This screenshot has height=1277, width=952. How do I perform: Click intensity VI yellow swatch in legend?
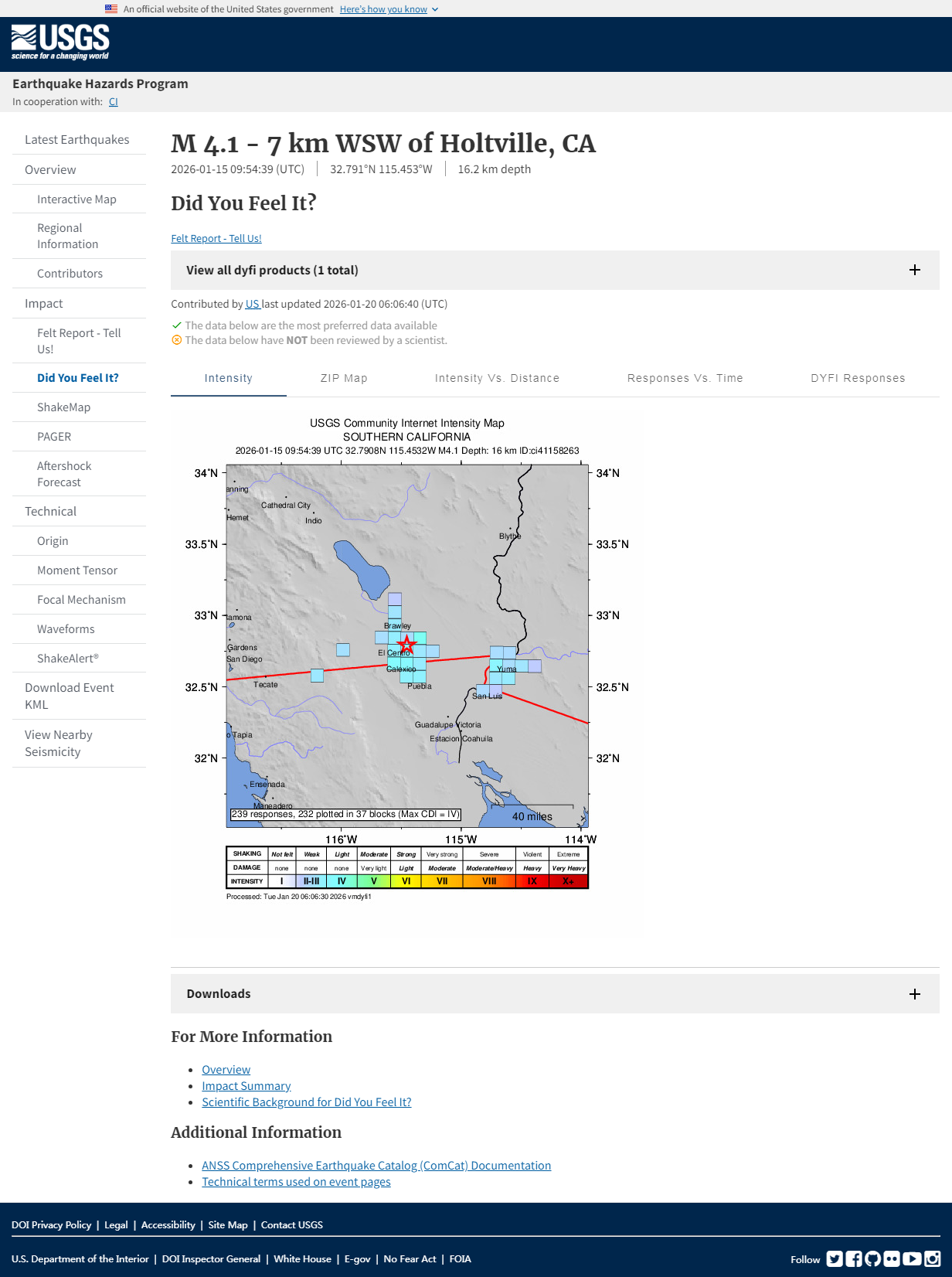pyautogui.click(x=406, y=881)
